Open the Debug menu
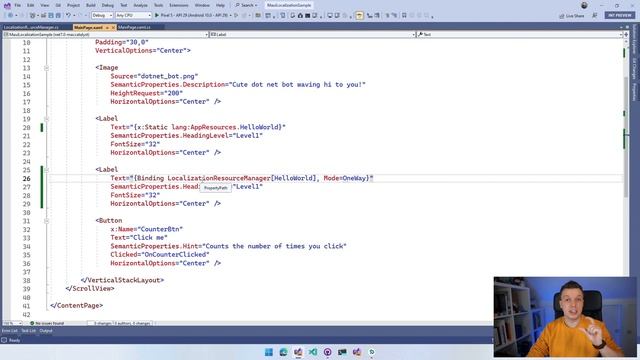The height and width of the screenshot is (360, 640). 108,5
